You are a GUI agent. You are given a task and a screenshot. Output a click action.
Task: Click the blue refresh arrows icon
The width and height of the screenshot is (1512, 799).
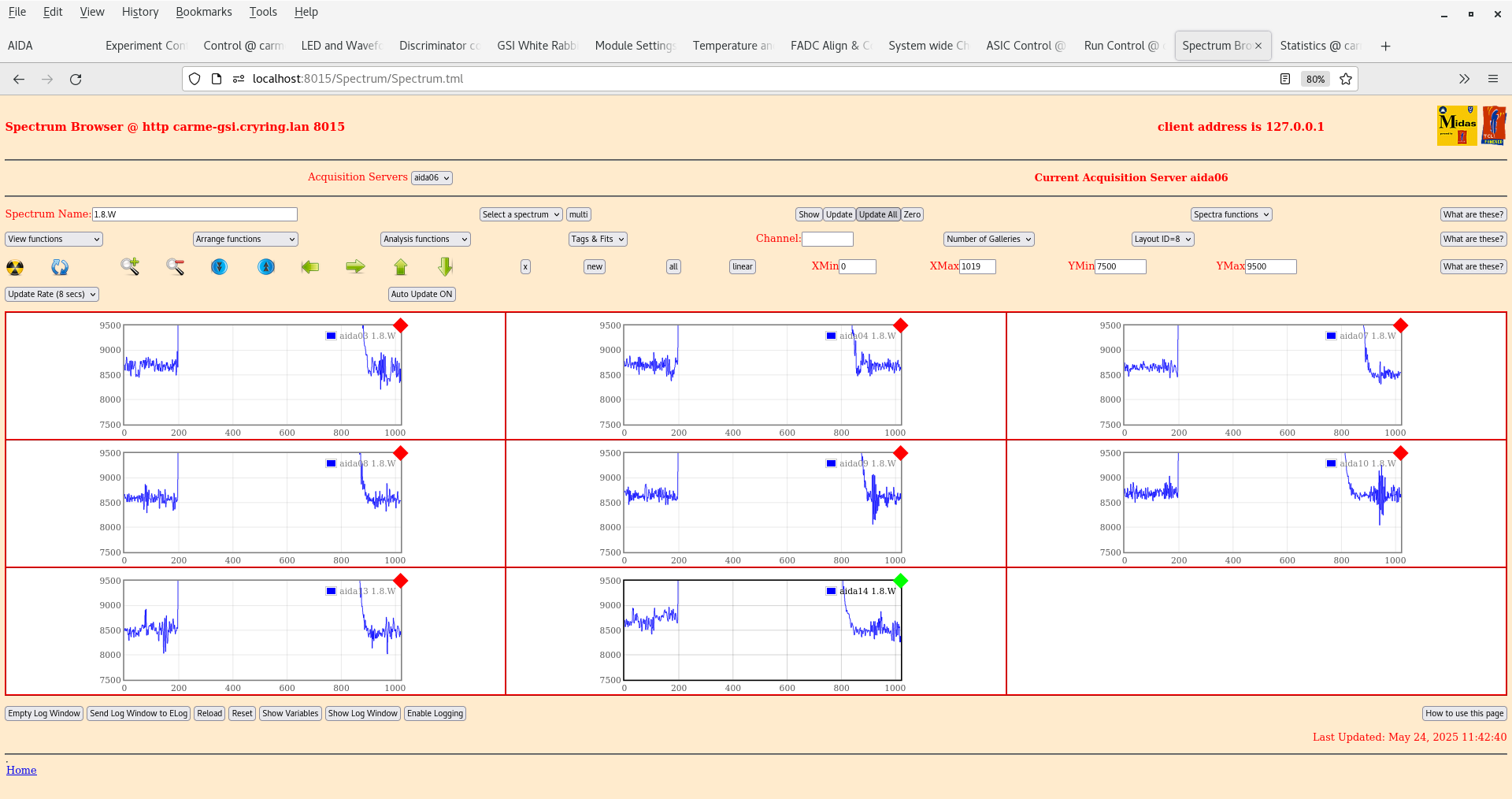[x=59, y=267]
